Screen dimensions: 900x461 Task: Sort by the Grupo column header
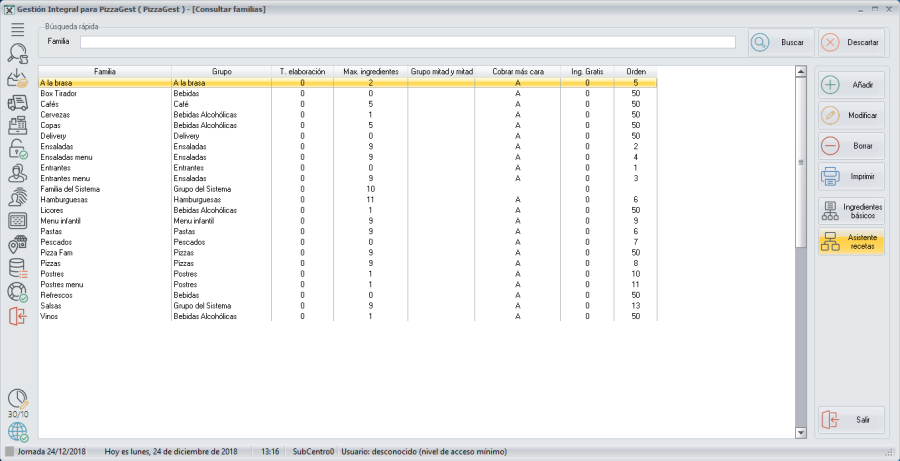point(221,72)
